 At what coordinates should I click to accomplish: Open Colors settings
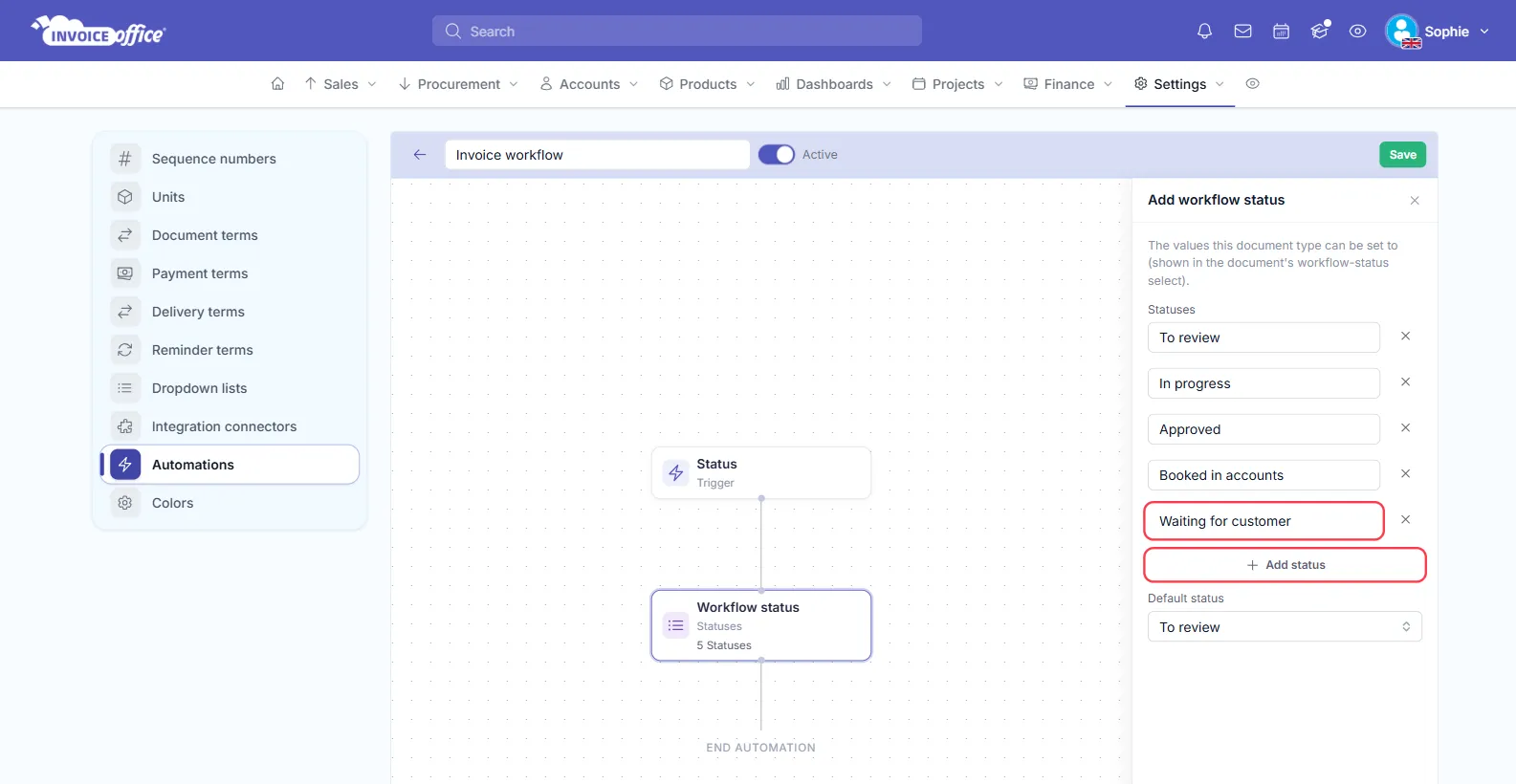(x=230, y=503)
